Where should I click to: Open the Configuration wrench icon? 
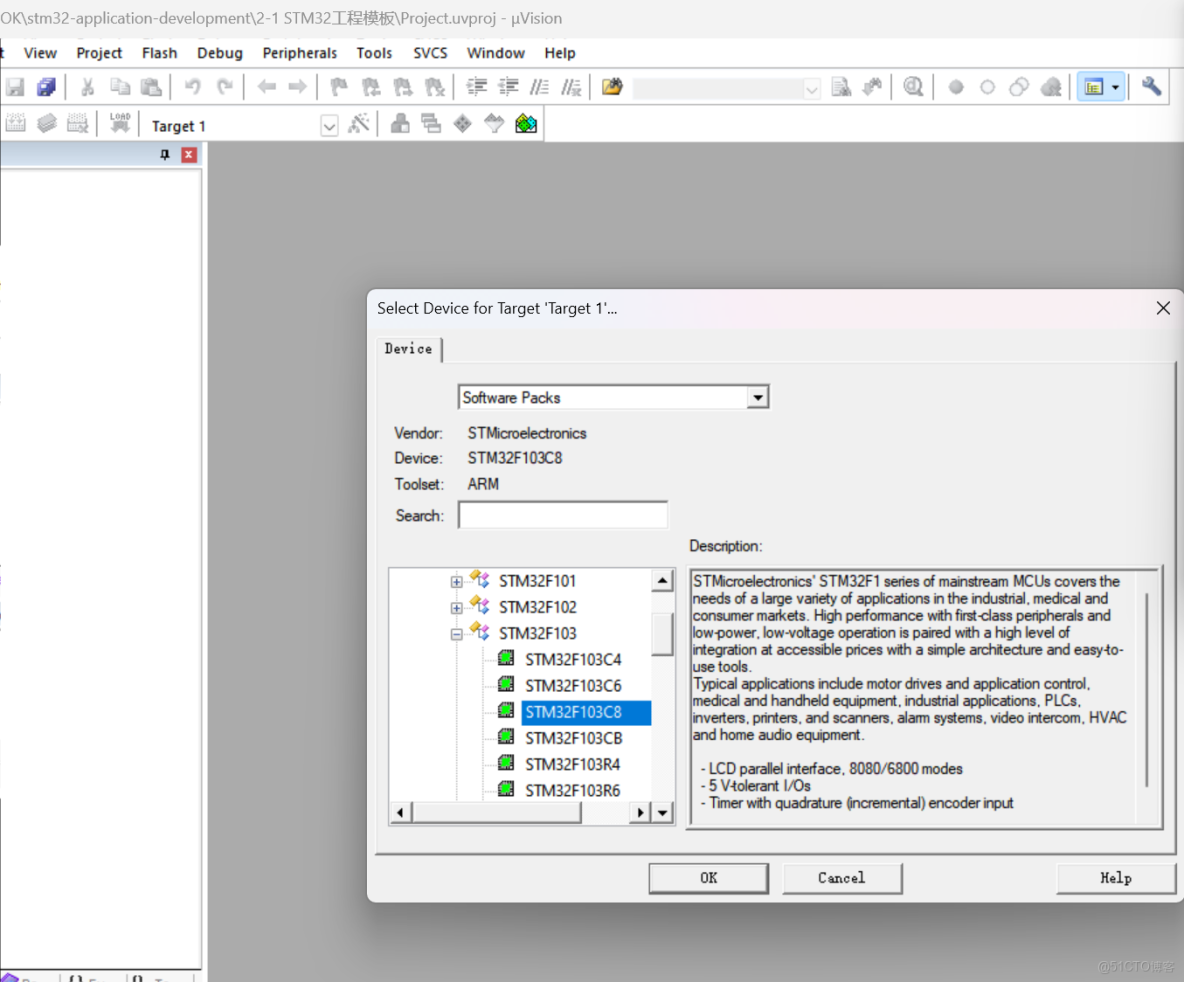1151,88
